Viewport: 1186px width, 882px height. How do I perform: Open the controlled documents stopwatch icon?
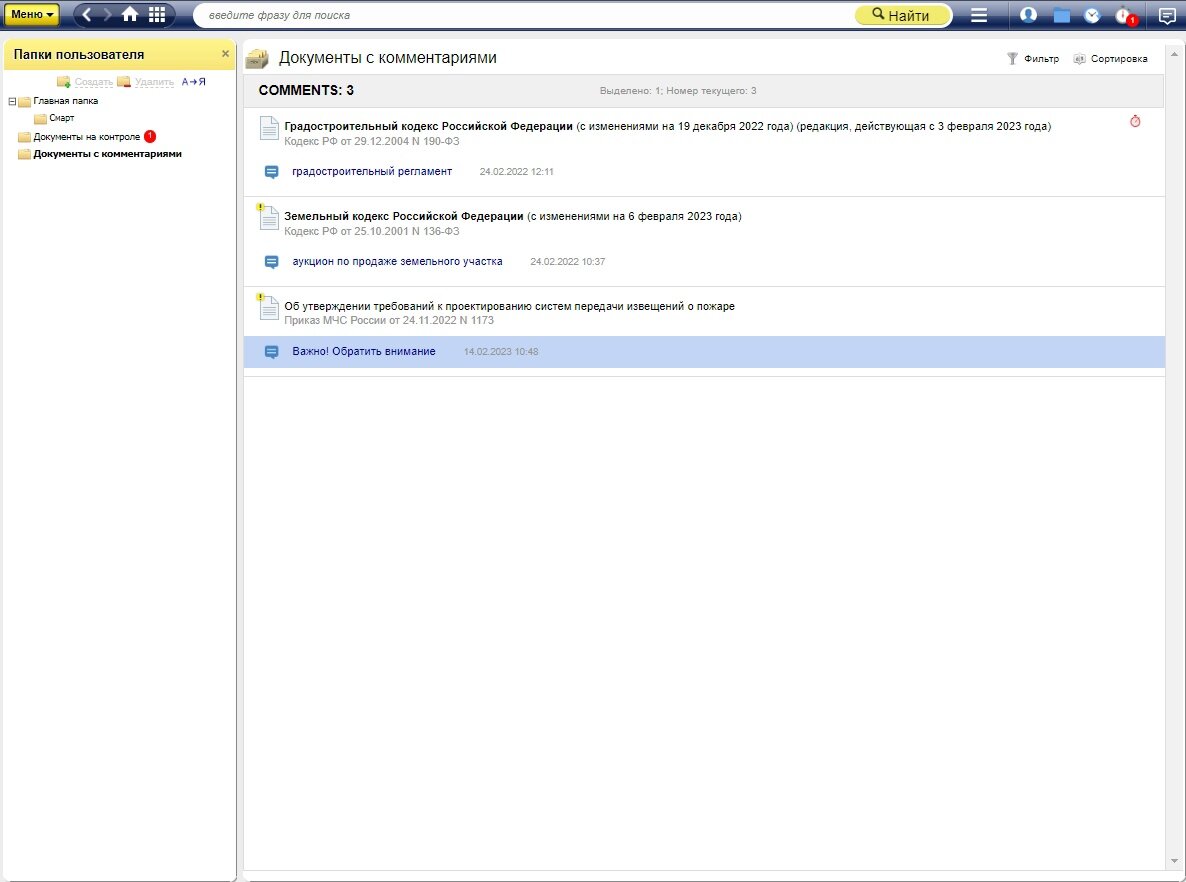1125,15
